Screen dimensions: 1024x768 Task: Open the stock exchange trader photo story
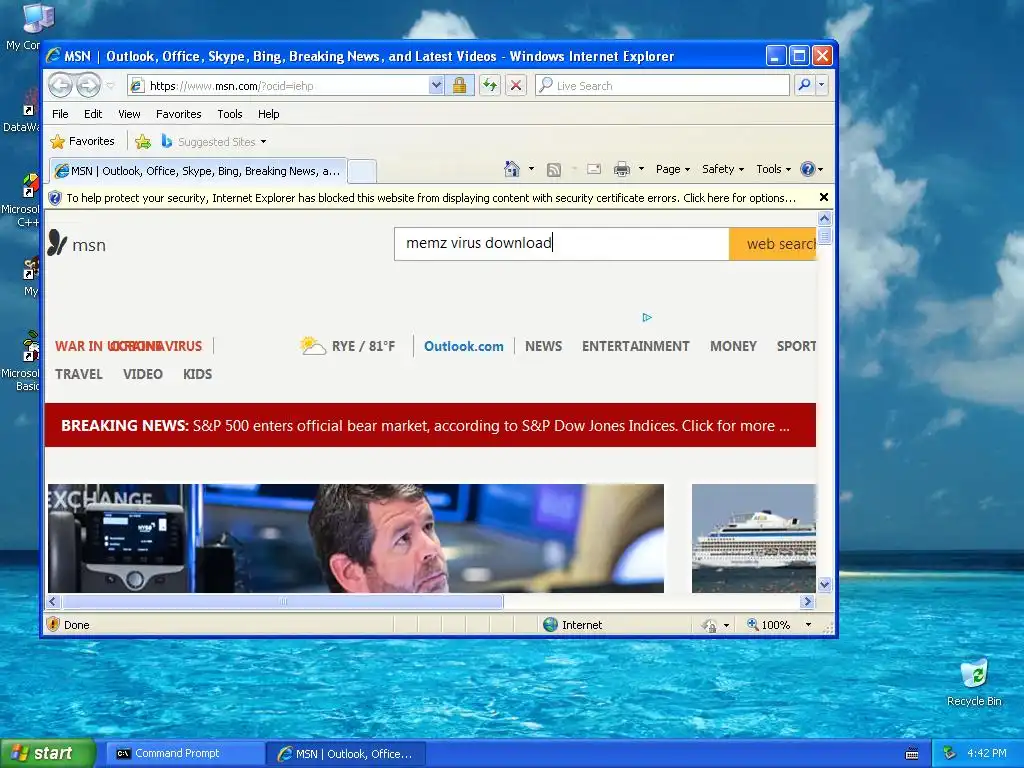(356, 538)
